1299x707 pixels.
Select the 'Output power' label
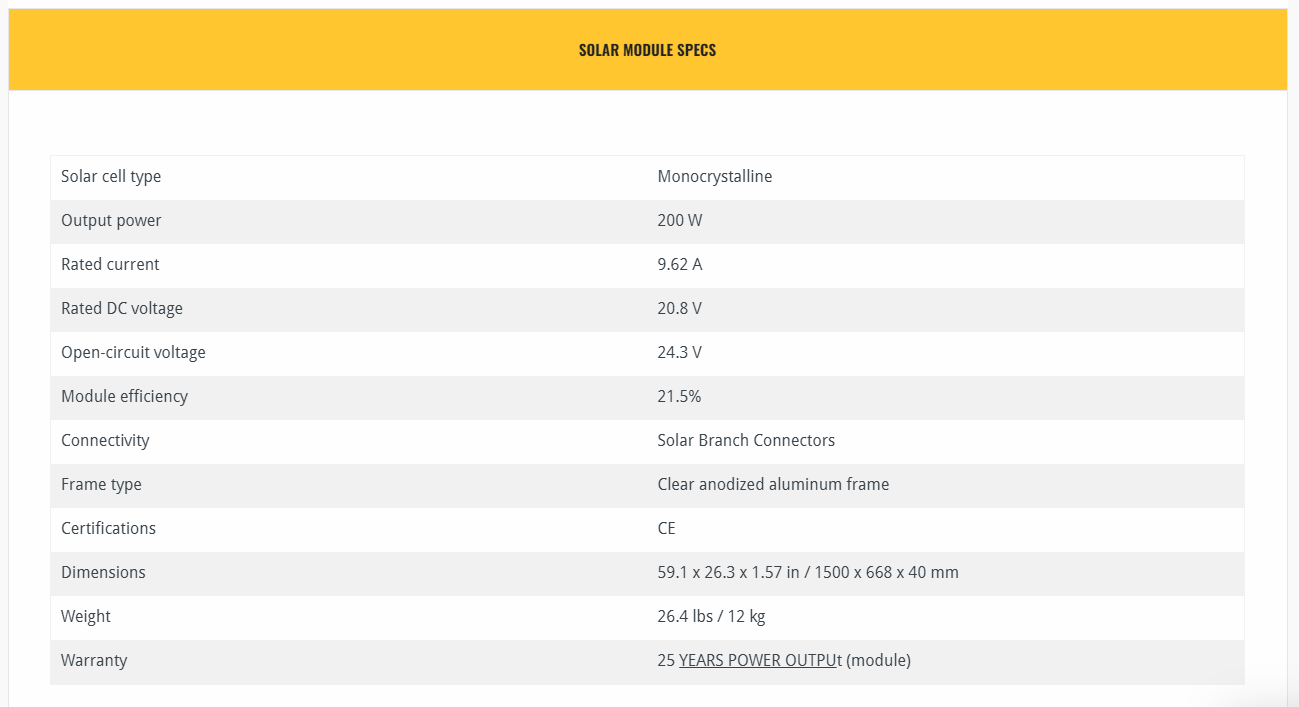point(111,221)
